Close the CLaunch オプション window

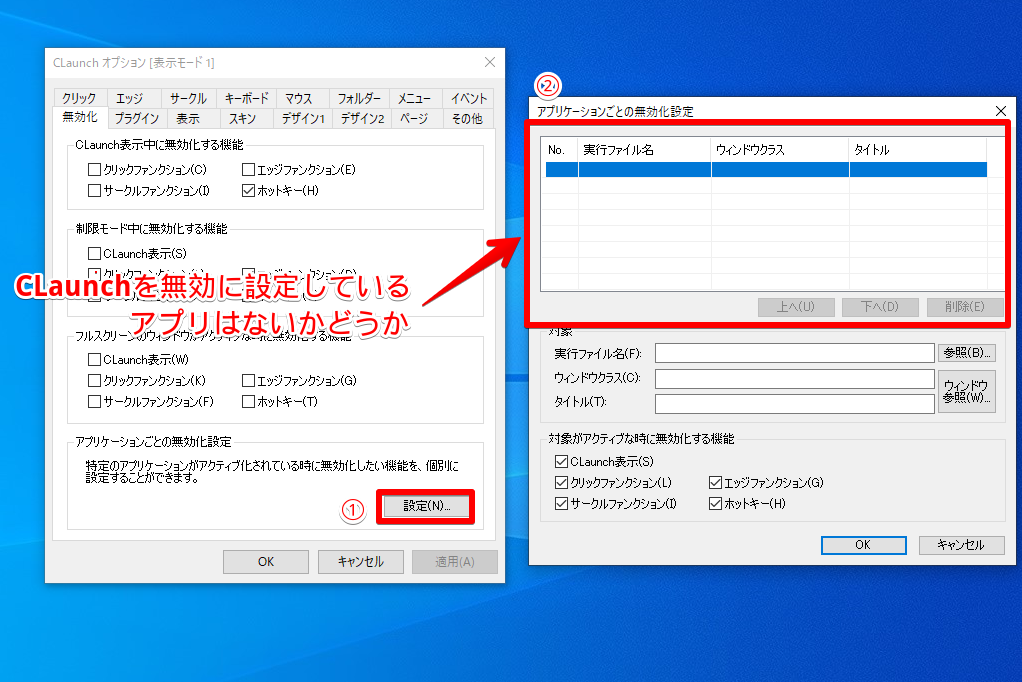coord(490,62)
